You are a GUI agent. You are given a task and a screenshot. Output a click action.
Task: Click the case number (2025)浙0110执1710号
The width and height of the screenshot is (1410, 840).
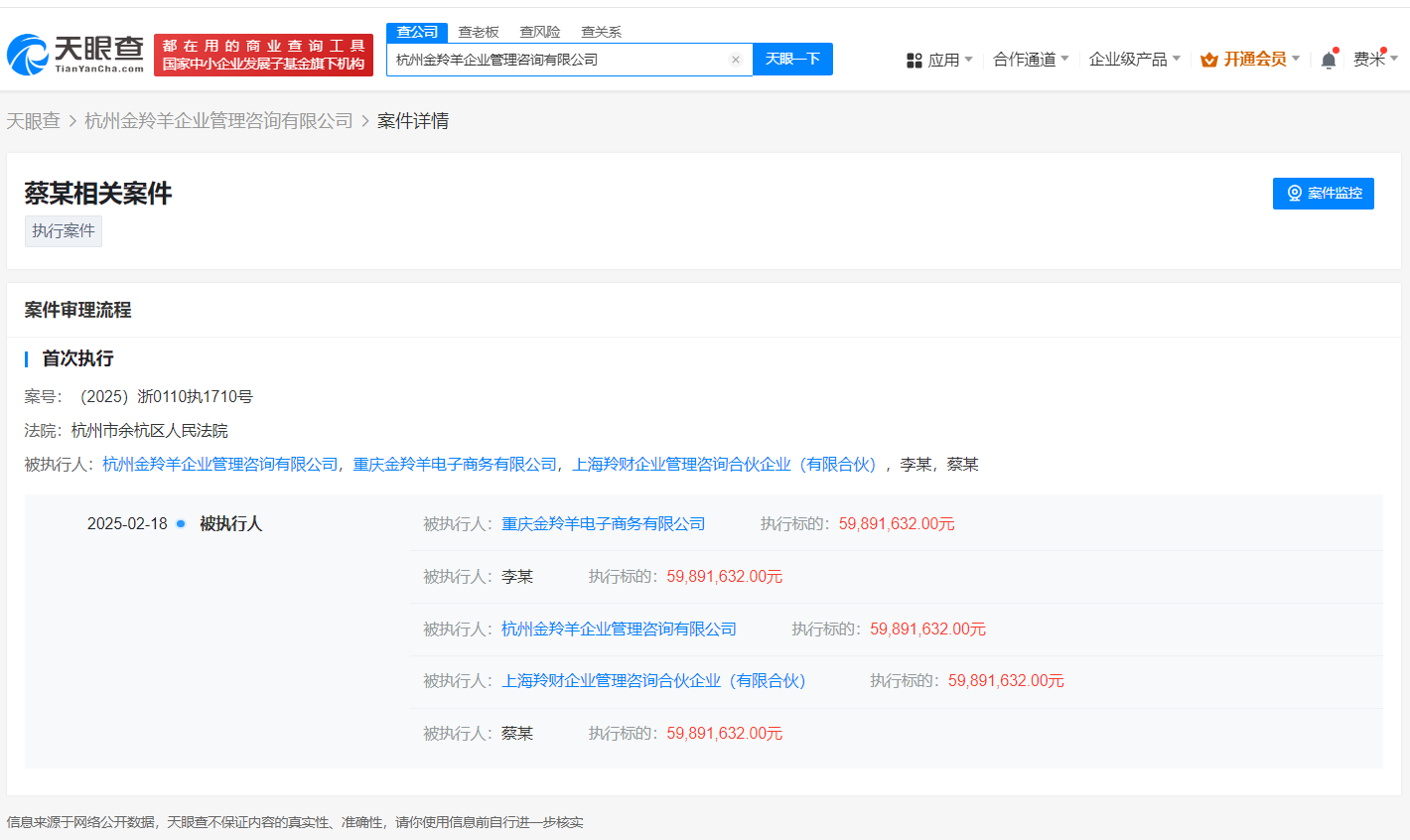pyautogui.click(x=166, y=397)
